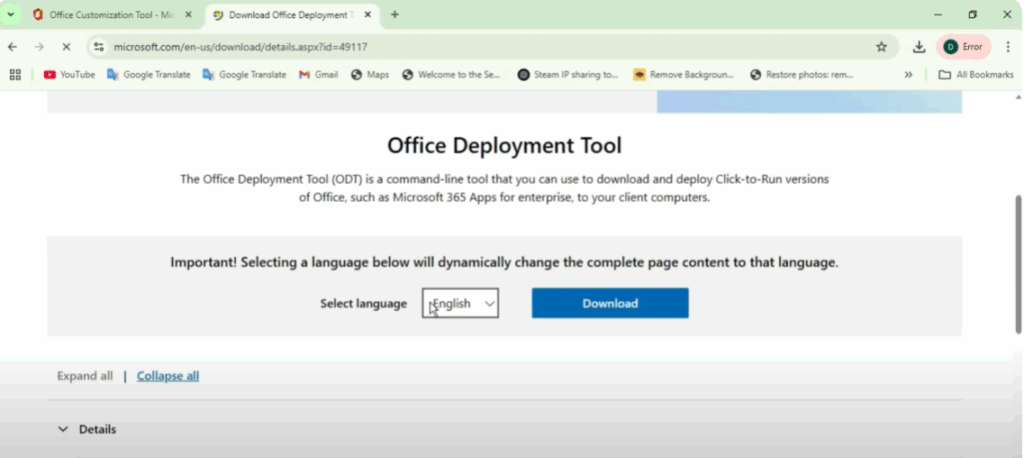Open the Maps bookmark
The height and width of the screenshot is (458, 1024).
pyautogui.click(x=370, y=74)
